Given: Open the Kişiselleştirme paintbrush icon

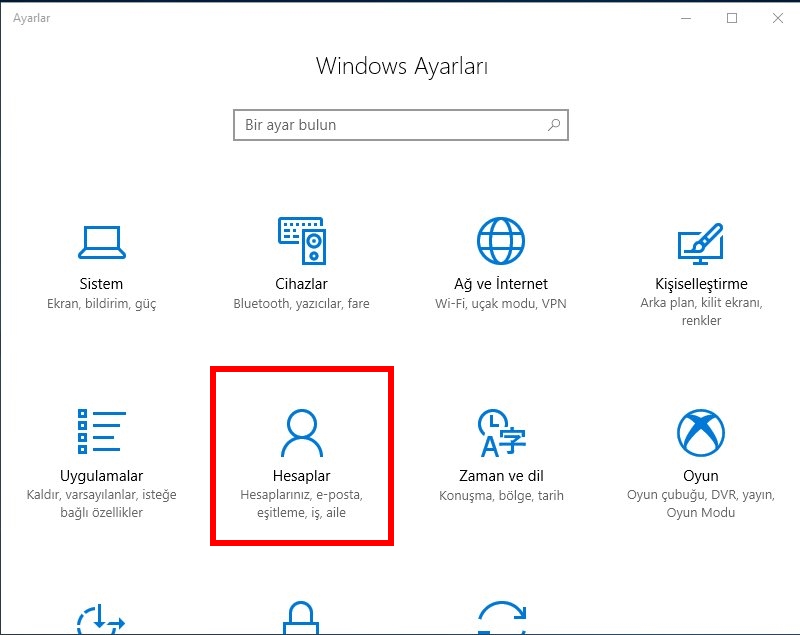Looking at the screenshot, I should point(701,244).
